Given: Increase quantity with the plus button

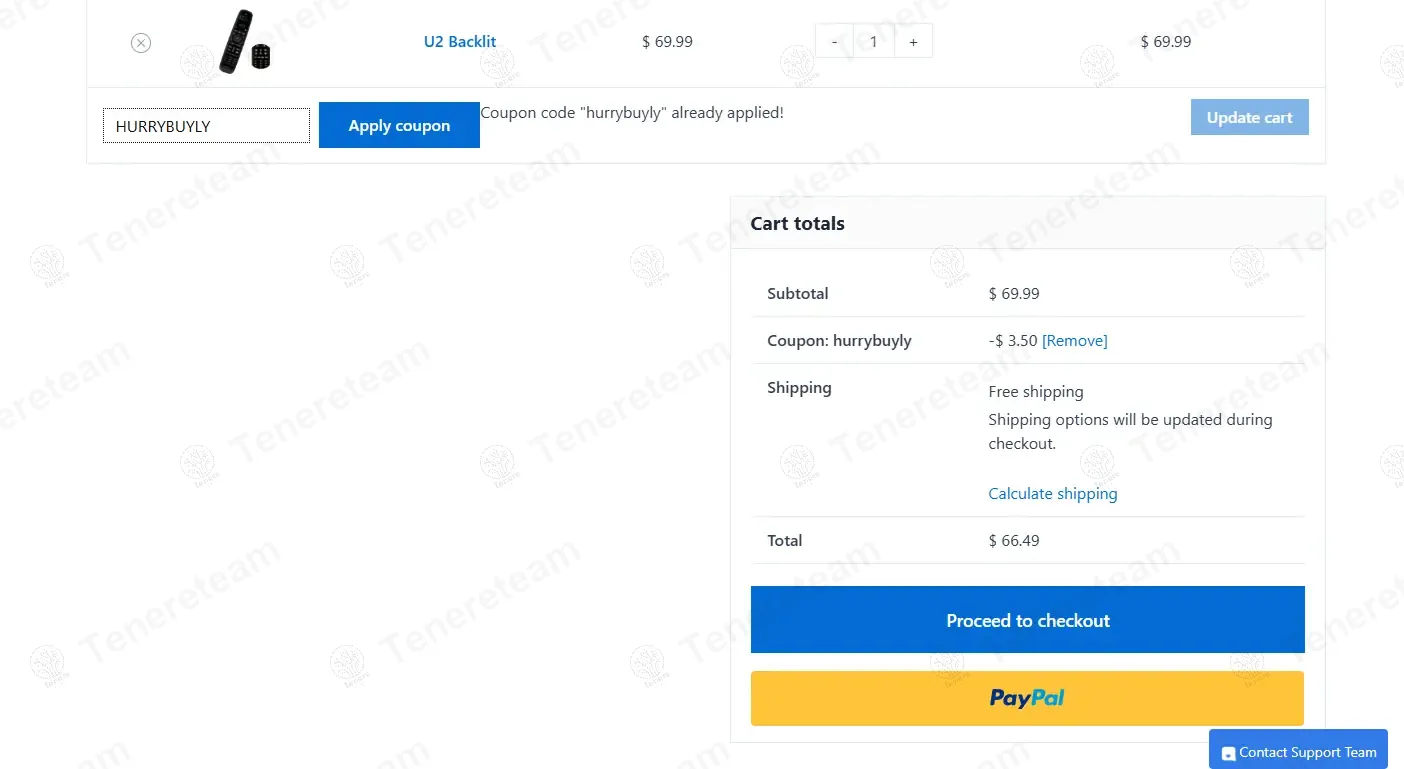Looking at the screenshot, I should pos(913,42).
